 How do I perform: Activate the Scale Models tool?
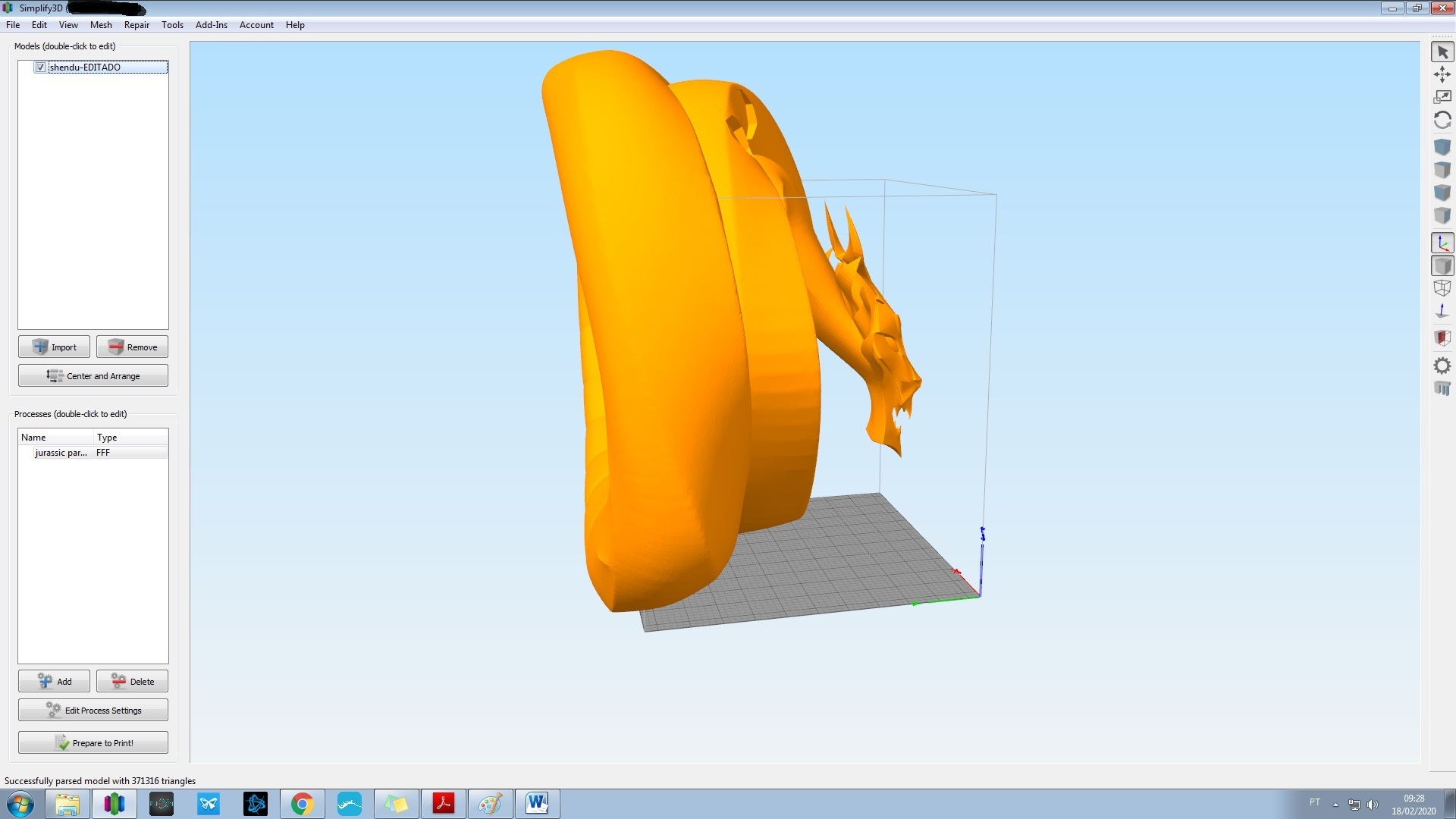[1442, 96]
